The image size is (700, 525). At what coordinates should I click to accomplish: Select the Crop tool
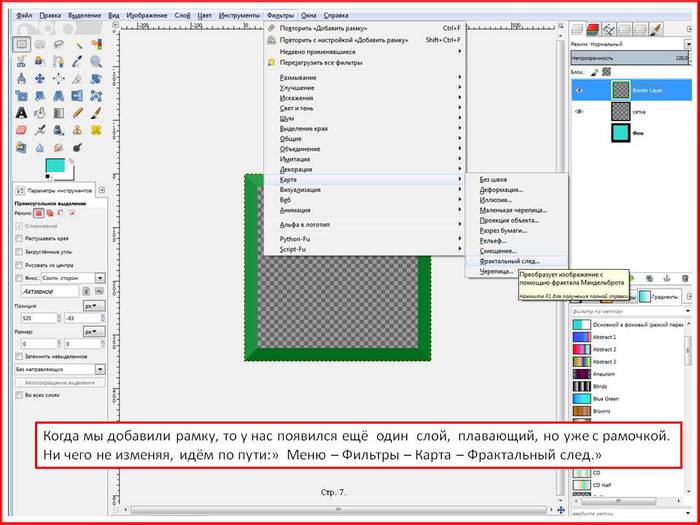coord(78,79)
